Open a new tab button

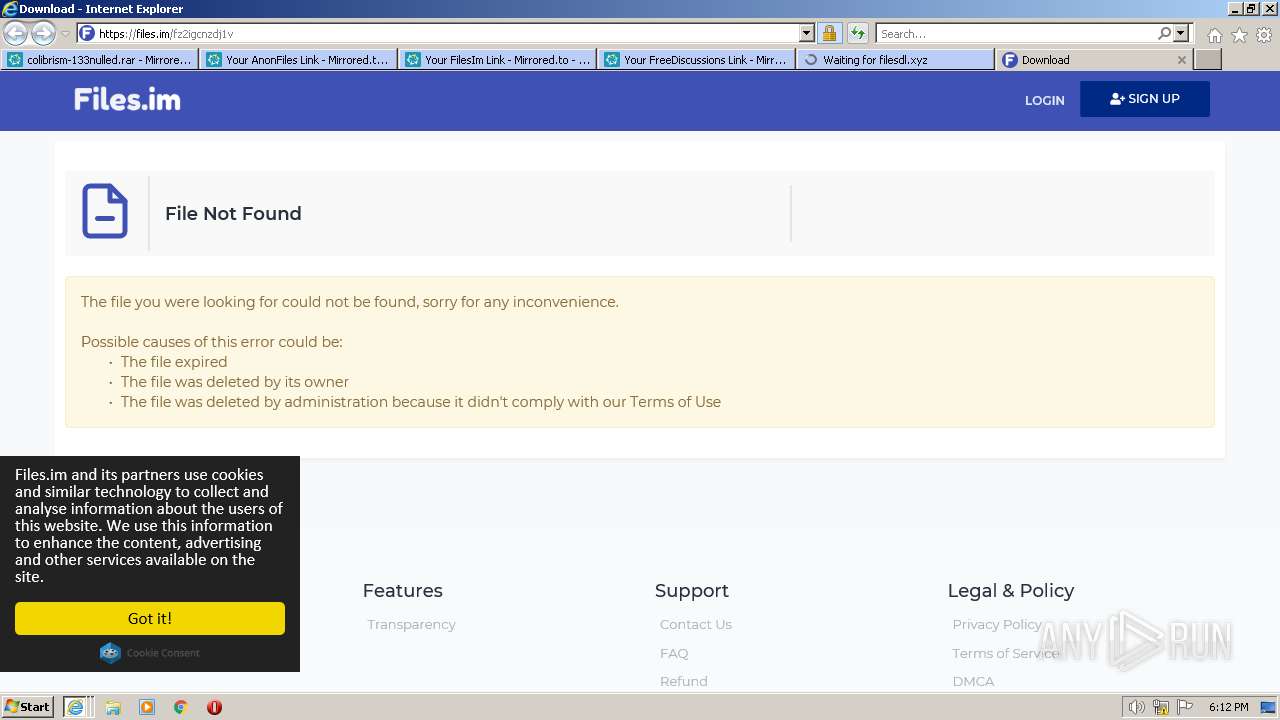point(1208,60)
